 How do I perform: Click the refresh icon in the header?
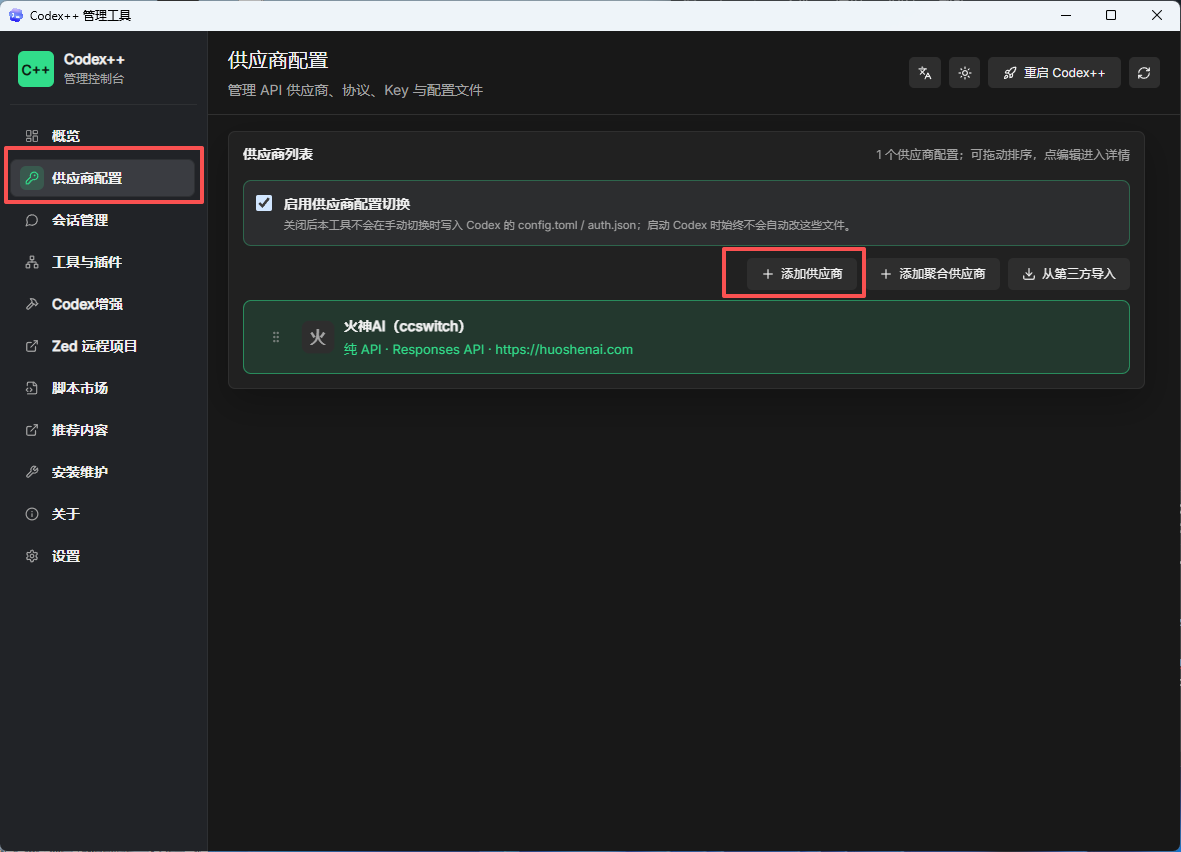point(1143,73)
